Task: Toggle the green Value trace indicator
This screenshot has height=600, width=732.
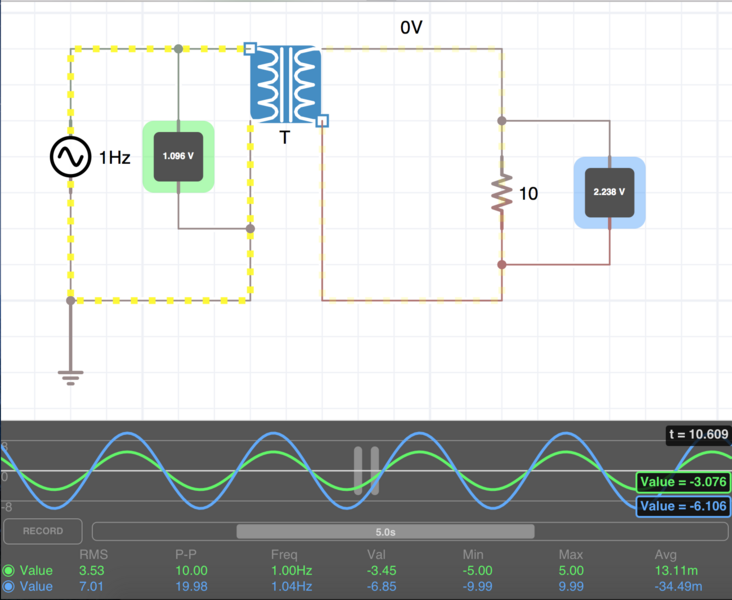Action: click(10, 571)
